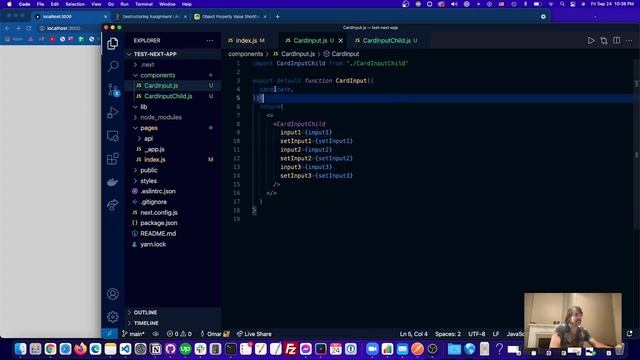The height and width of the screenshot is (360, 640).
Task: Open the Extensions view
Action: pos(113,159)
